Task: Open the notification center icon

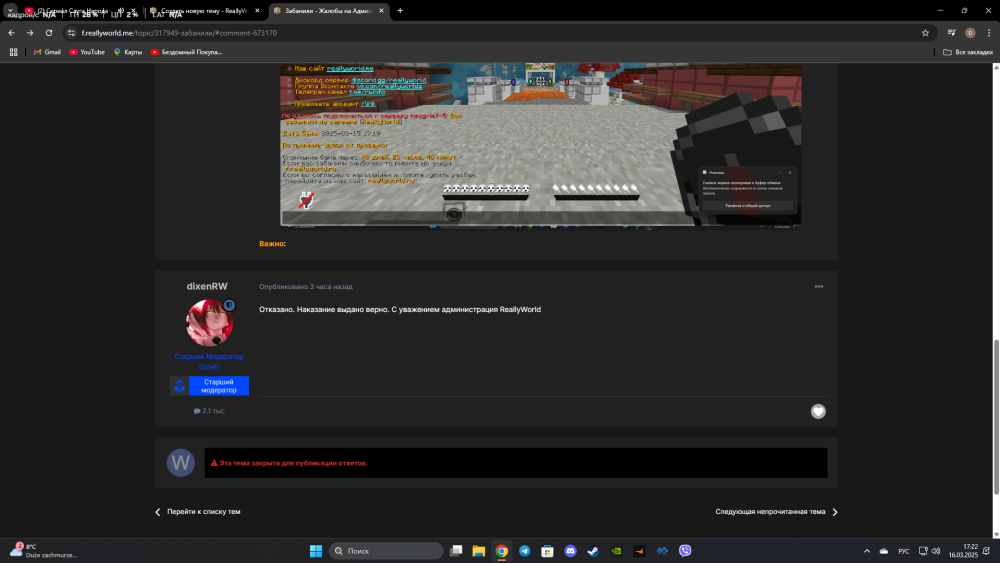Action: pos(987,551)
